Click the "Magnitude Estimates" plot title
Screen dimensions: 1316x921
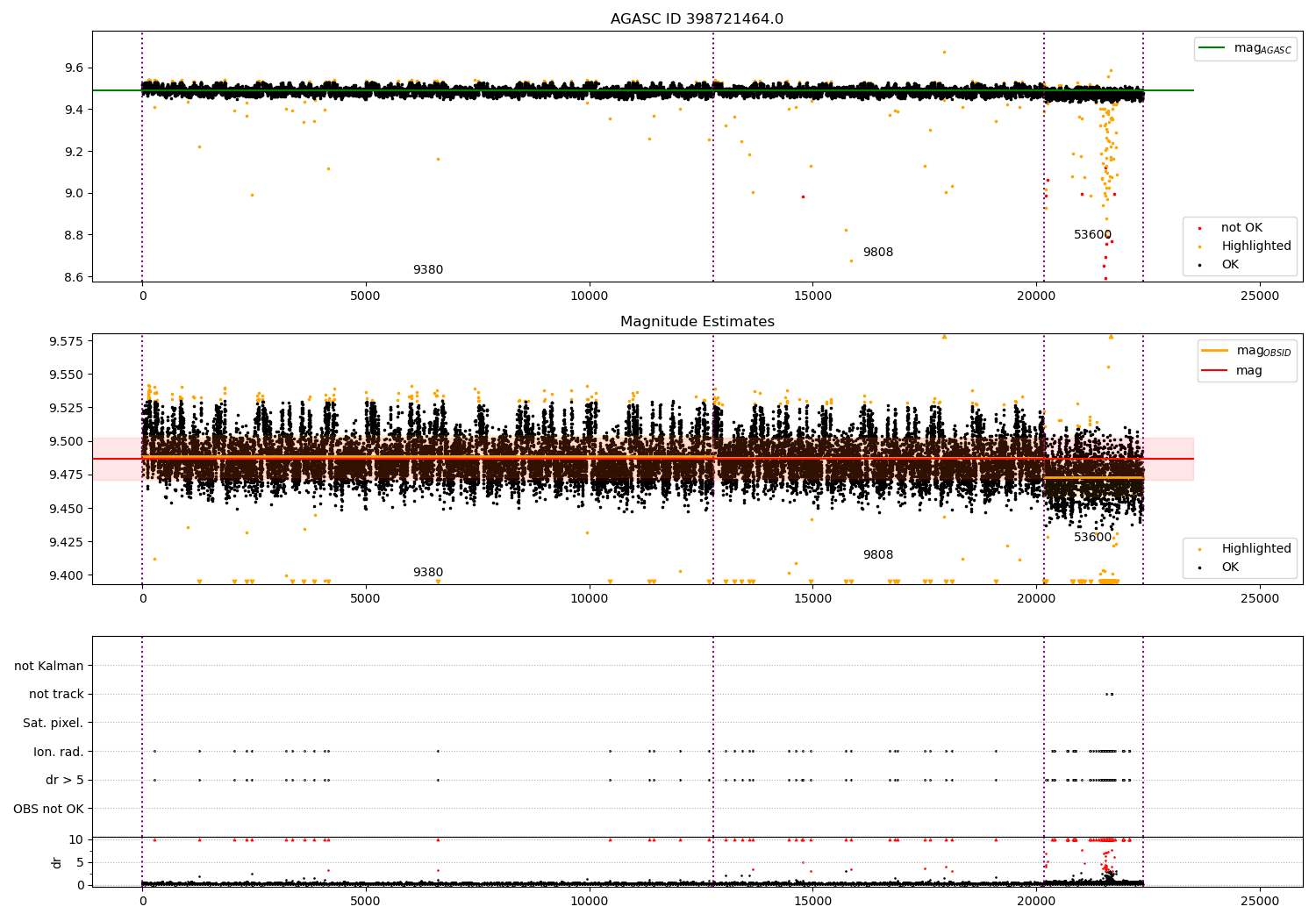pyautogui.click(x=697, y=322)
